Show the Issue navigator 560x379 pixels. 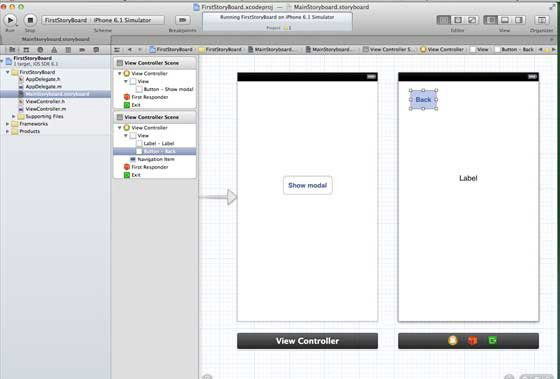(54, 50)
